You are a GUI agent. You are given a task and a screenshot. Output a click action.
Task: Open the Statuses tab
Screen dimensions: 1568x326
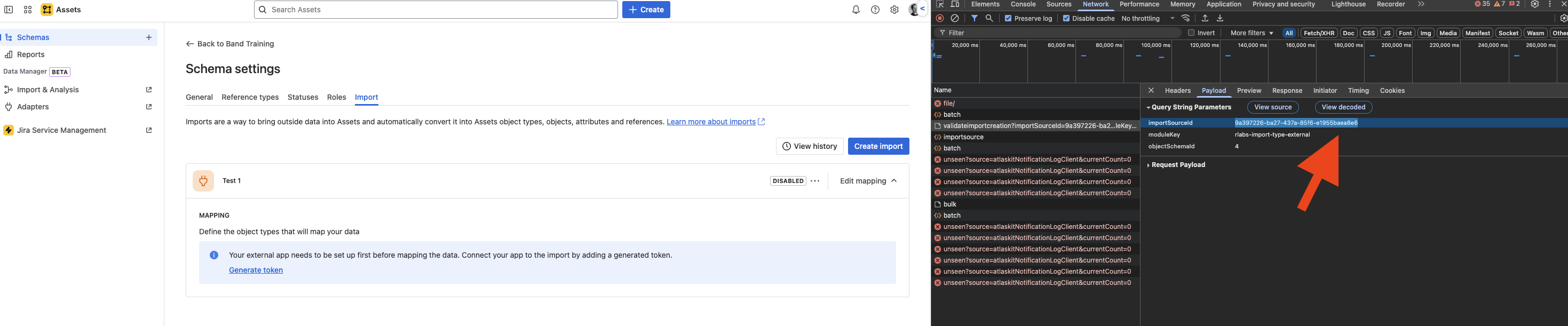click(x=303, y=97)
